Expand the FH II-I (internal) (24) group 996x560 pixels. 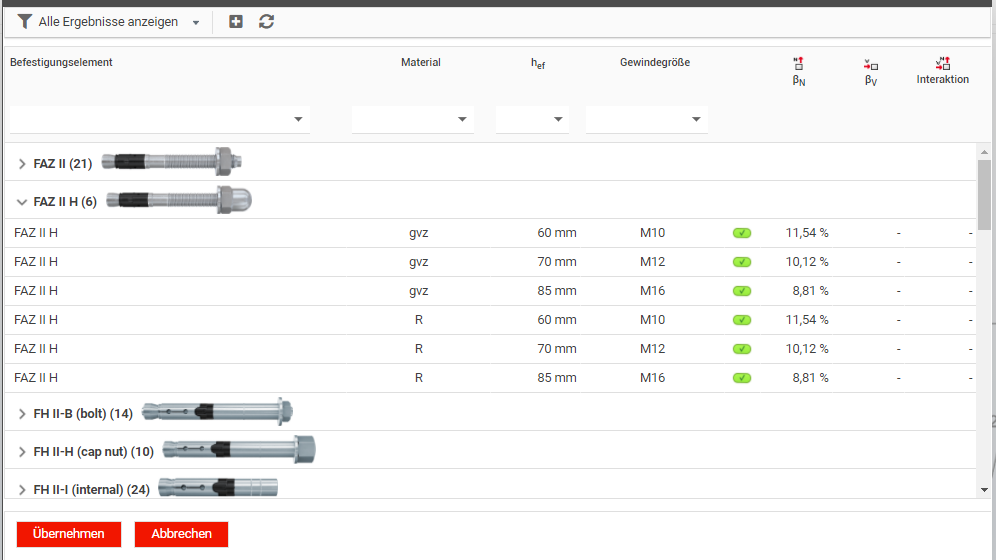click(x=22, y=490)
